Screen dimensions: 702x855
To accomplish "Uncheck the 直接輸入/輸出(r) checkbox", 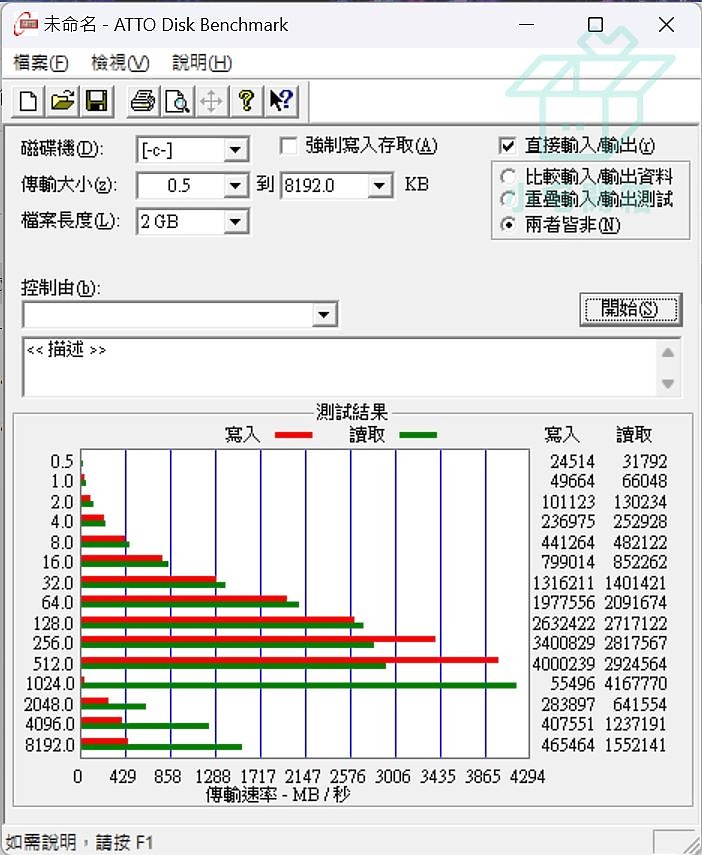I will (x=507, y=146).
